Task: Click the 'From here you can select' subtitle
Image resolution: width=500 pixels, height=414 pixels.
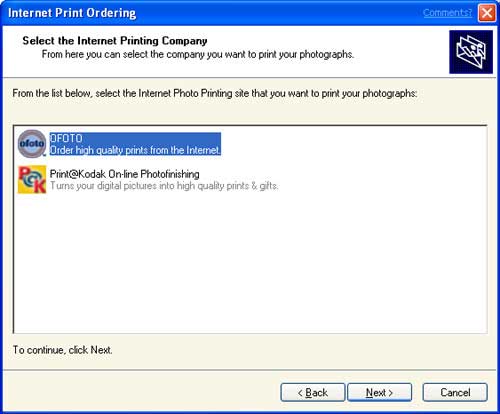Action: coord(198,54)
